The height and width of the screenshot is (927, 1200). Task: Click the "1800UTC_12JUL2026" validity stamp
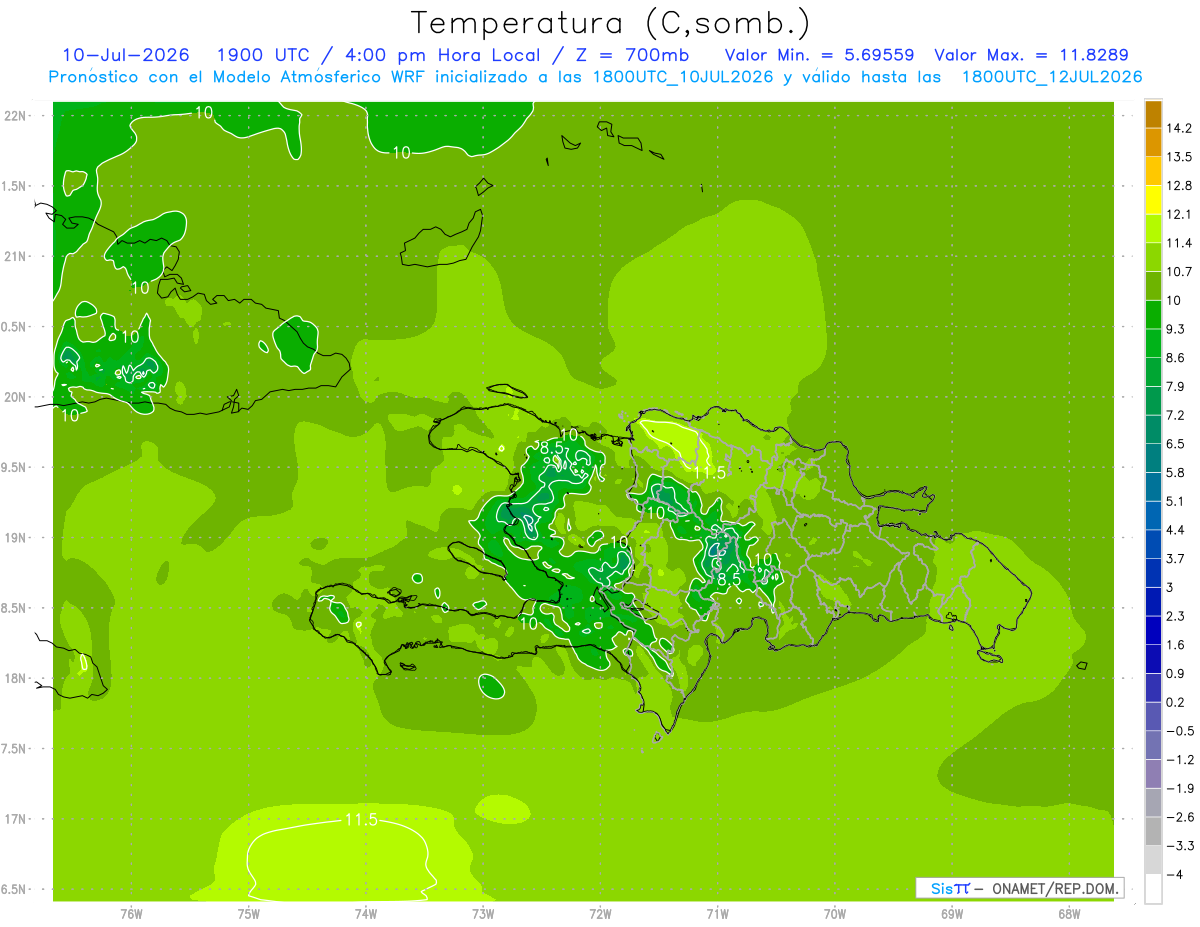1051,77
